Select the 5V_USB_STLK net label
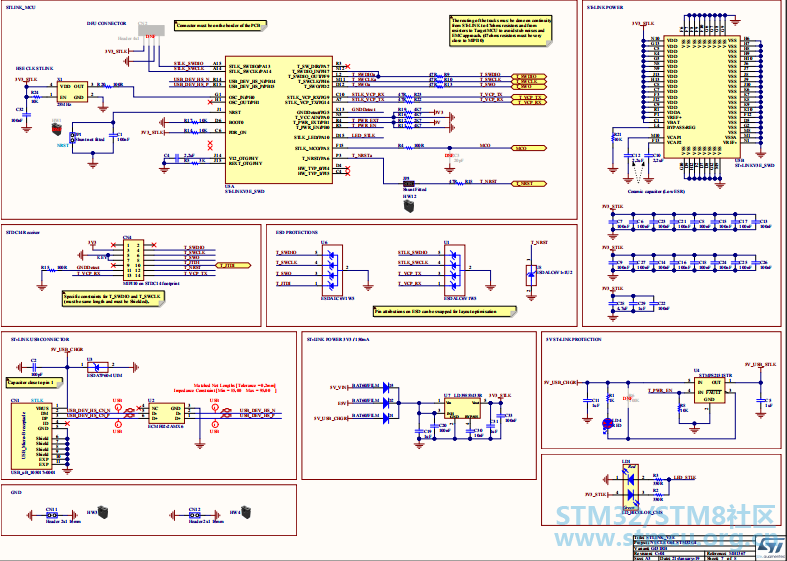The width and height of the screenshot is (787, 561). pos(760,364)
